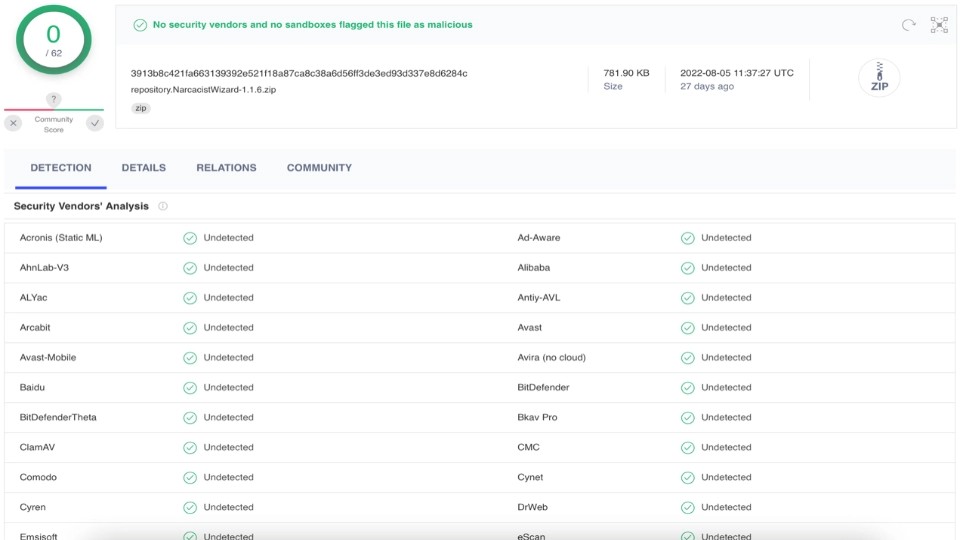960x540 pixels.
Task: Click the ClamAV vendor name
Action: coord(37,448)
